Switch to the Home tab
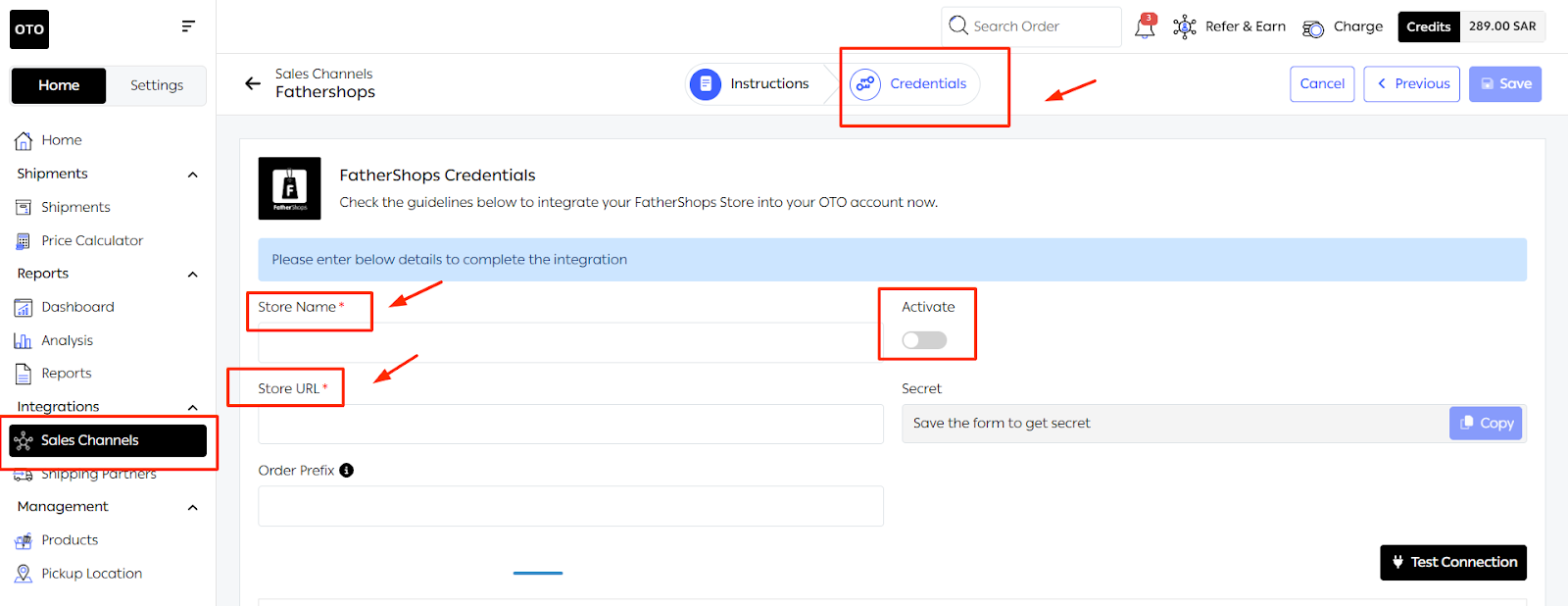The height and width of the screenshot is (606, 1568). click(59, 85)
